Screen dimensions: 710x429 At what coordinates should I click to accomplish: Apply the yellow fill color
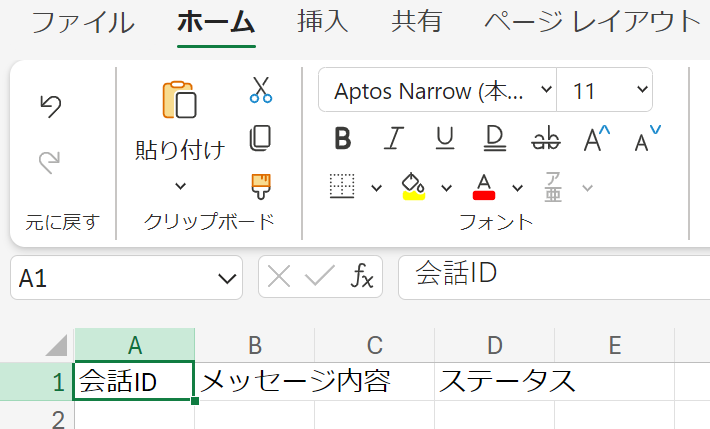(413, 186)
